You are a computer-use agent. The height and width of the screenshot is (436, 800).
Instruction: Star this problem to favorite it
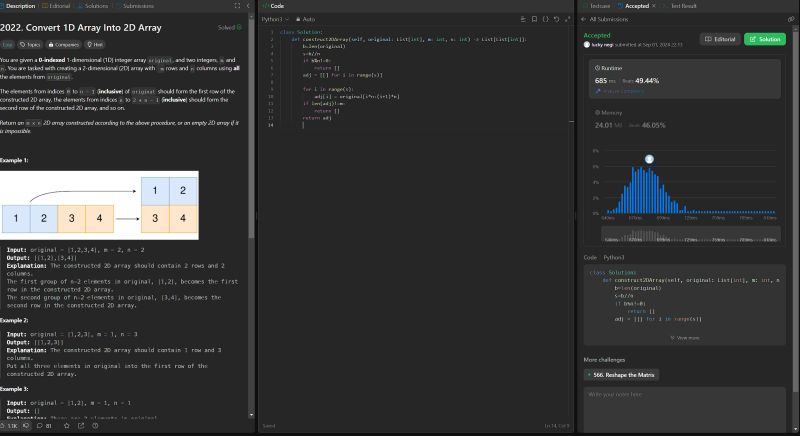click(x=65, y=426)
